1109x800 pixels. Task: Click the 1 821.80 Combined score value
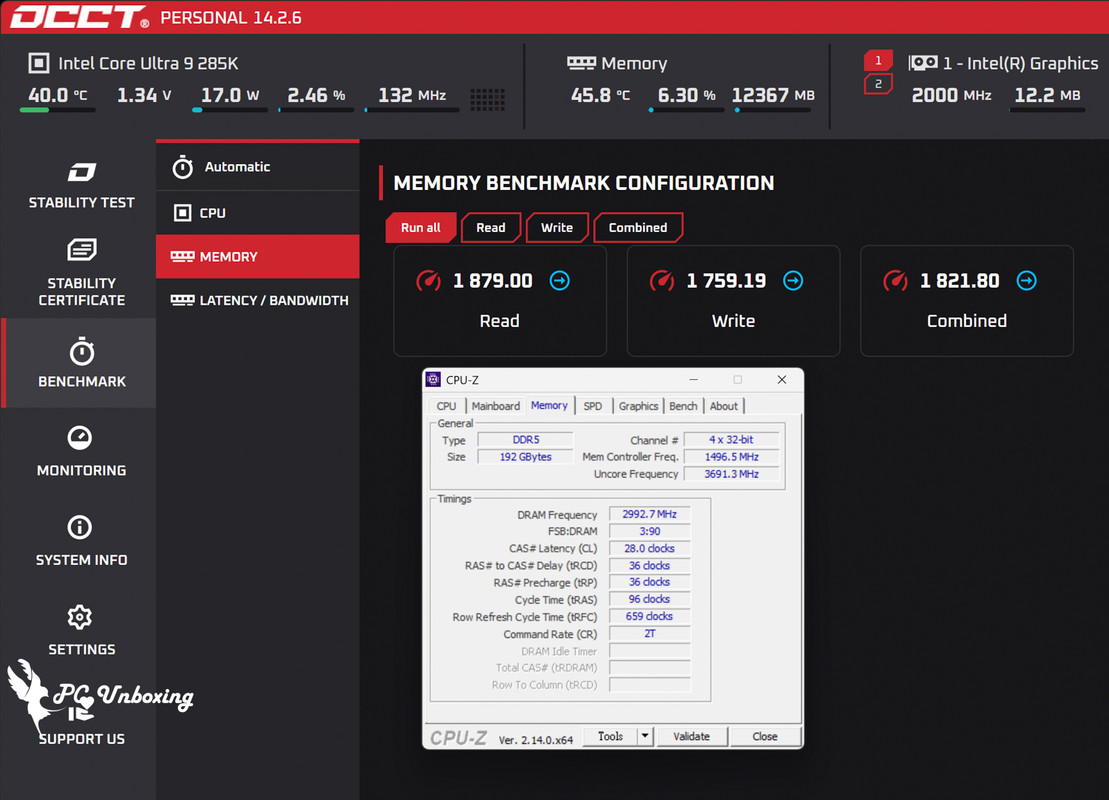[x=960, y=281]
